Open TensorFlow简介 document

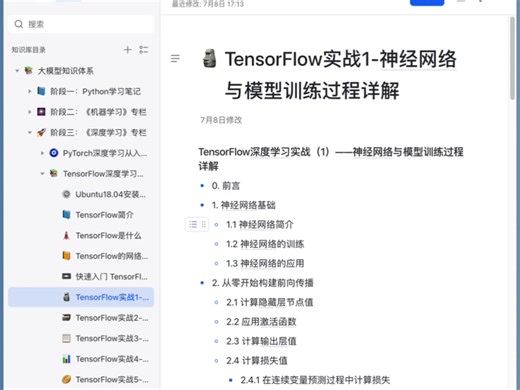coord(104,215)
